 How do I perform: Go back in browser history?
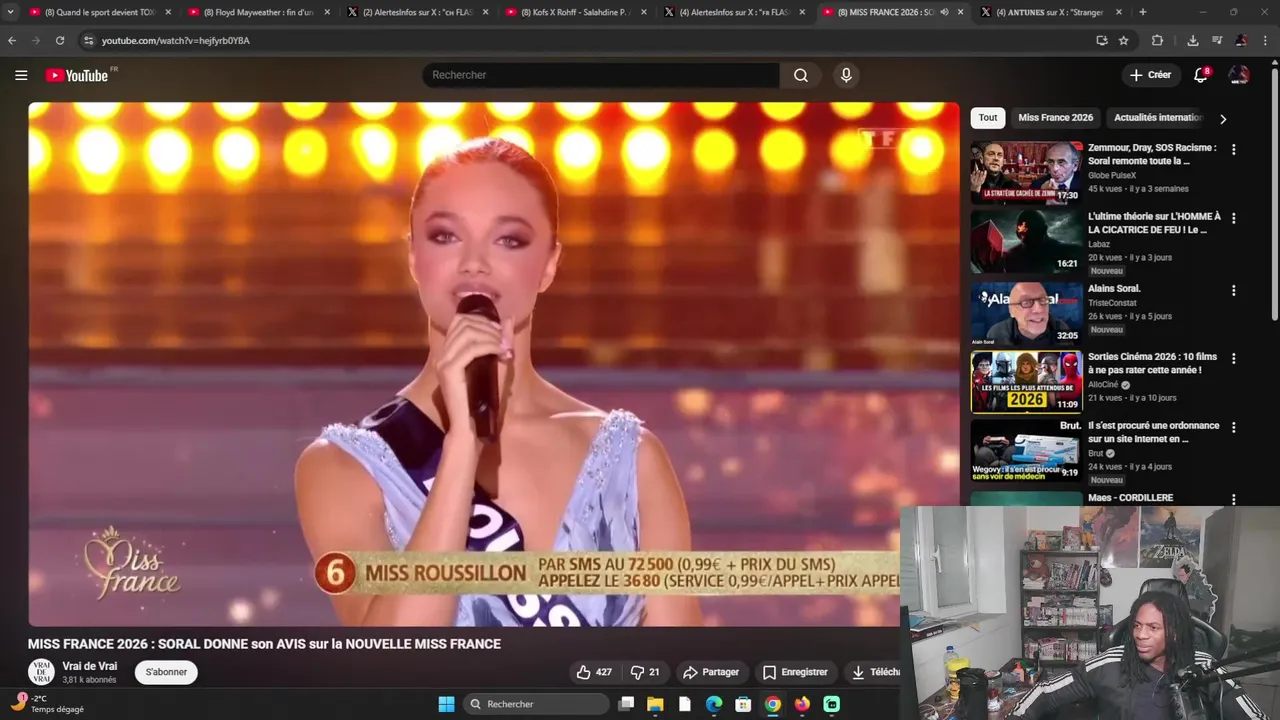[x=12, y=40]
